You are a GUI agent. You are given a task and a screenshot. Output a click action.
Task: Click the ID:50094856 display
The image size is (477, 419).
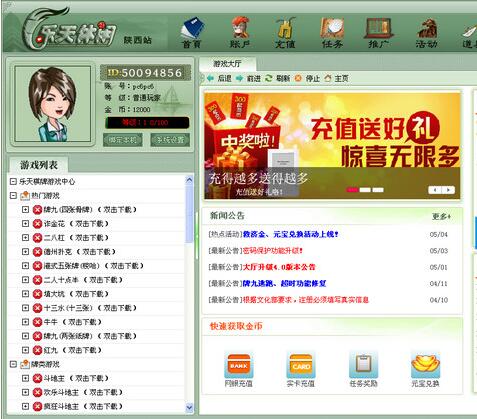coord(145,73)
